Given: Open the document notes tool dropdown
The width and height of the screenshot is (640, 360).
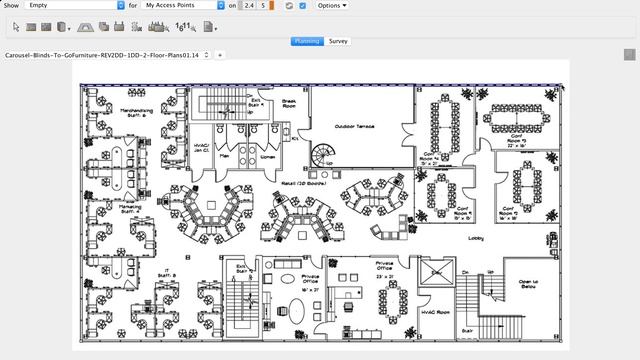Looking at the screenshot, I should 210,27.
